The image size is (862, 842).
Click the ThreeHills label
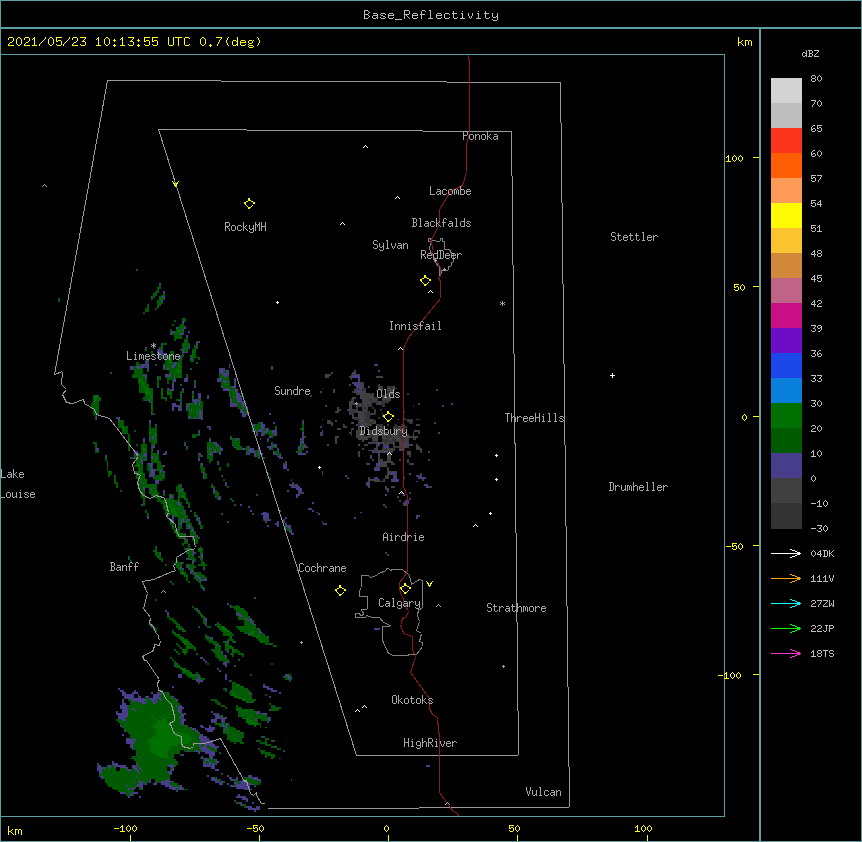(534, 418)
